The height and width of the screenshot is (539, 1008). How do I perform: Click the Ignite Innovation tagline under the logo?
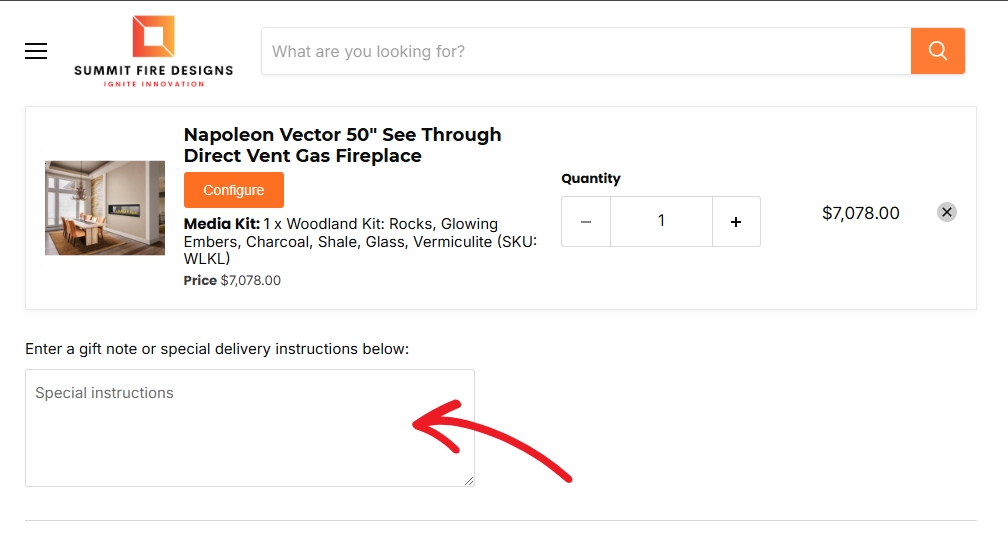[x=154, y=84]
